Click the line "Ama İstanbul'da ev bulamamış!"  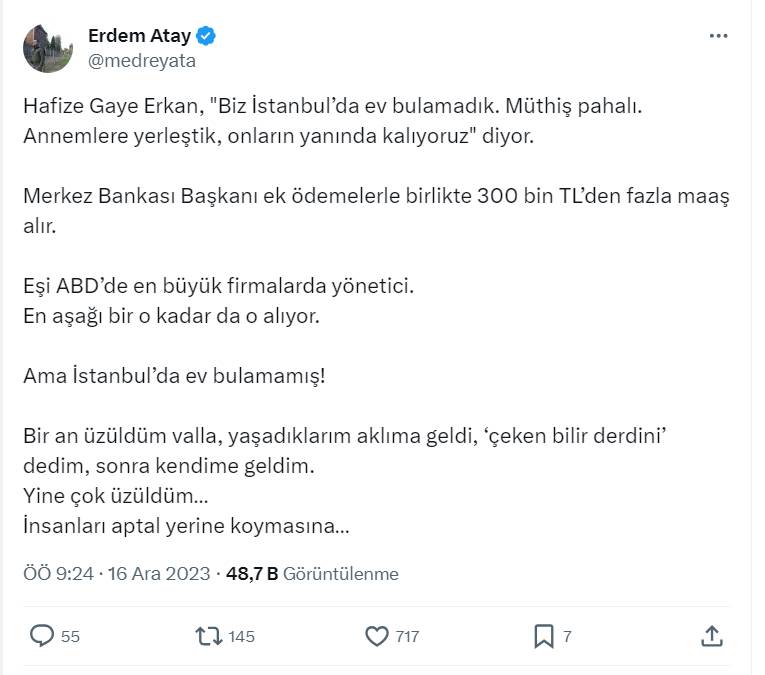174,378
